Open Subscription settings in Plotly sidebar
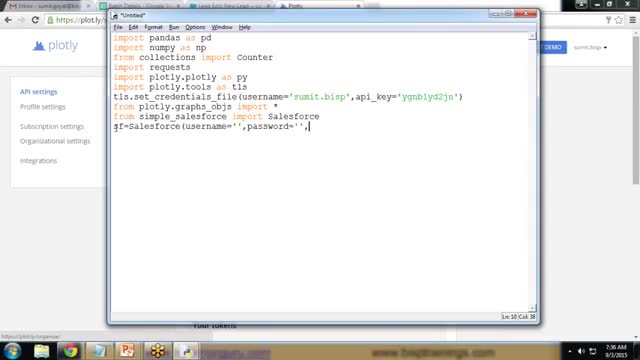 click(x=52, y=127)
